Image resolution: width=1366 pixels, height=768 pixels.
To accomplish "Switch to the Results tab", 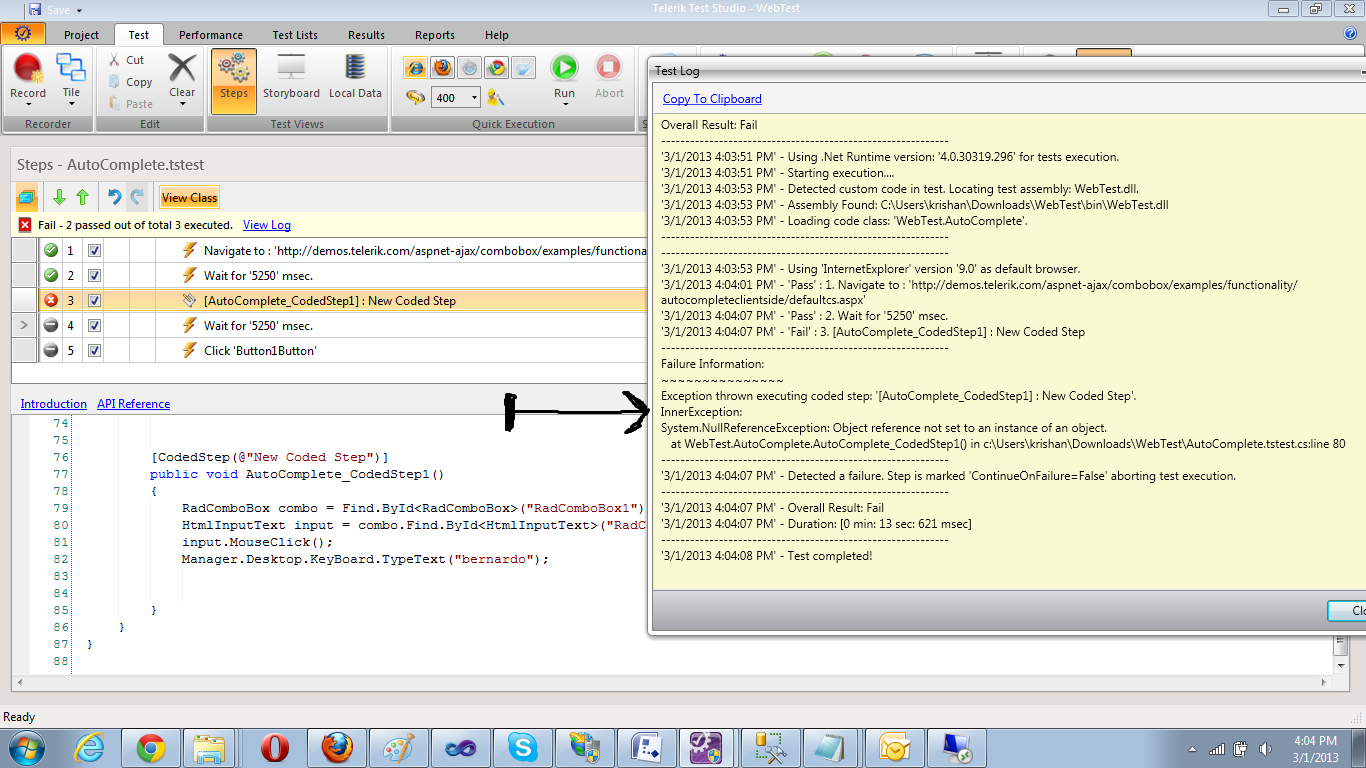I will (366, 35).
